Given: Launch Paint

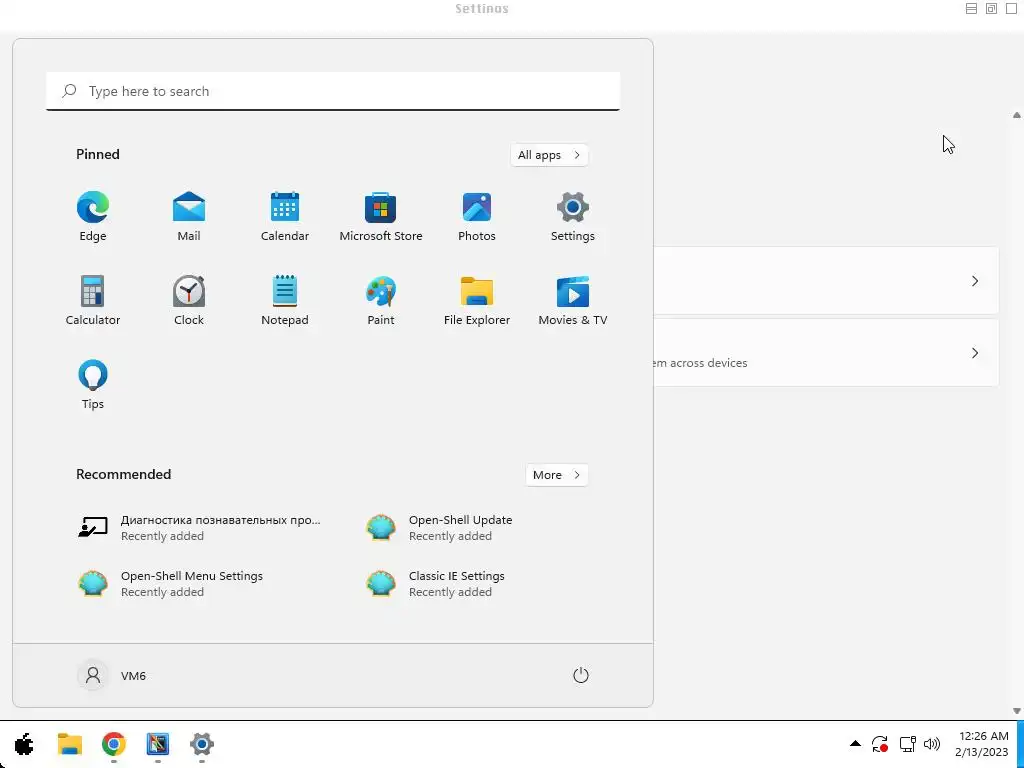Looking at the screenshot, I should pos(381,301).
